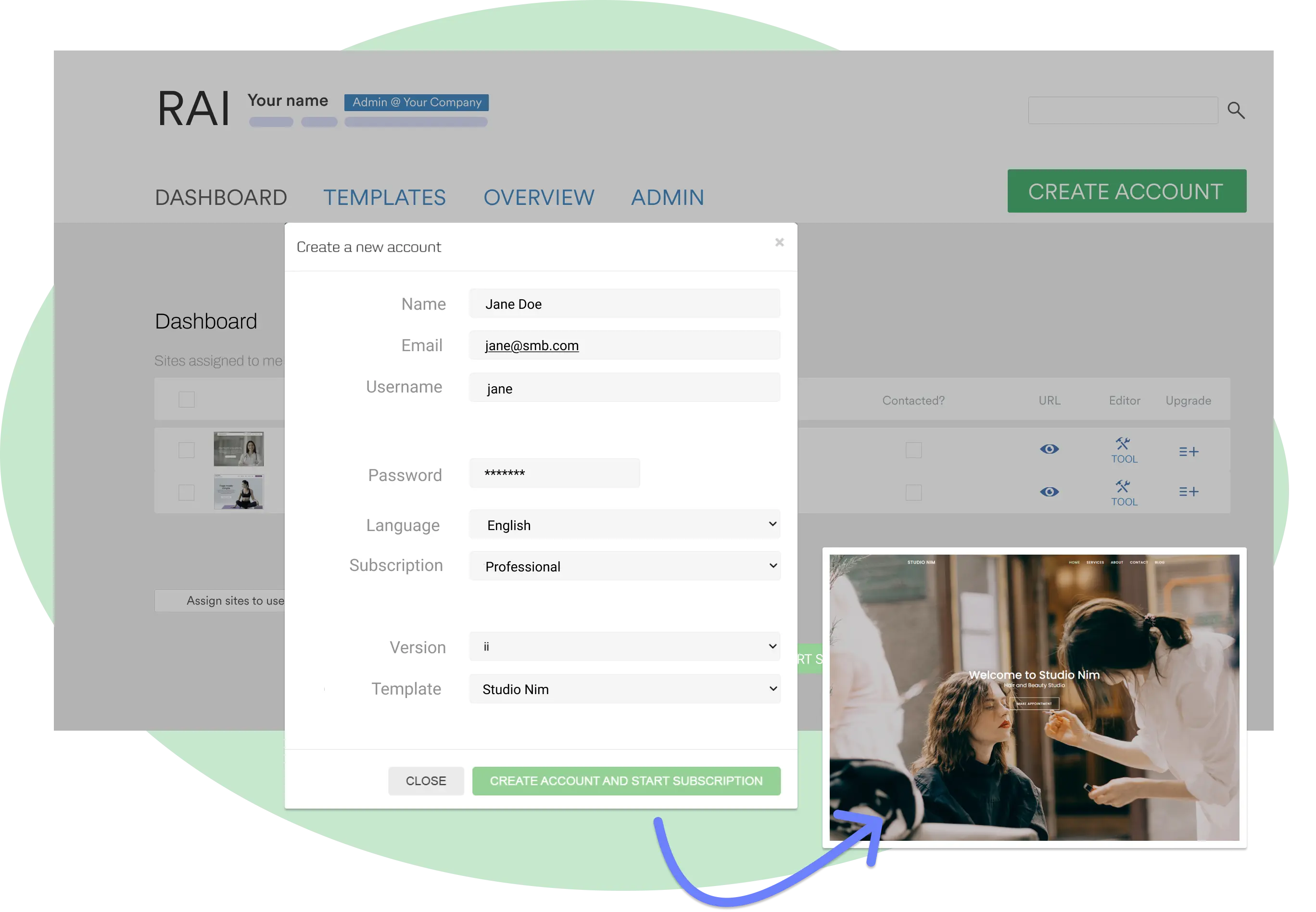Click the close X button on dialog

(x=780, y=243)
